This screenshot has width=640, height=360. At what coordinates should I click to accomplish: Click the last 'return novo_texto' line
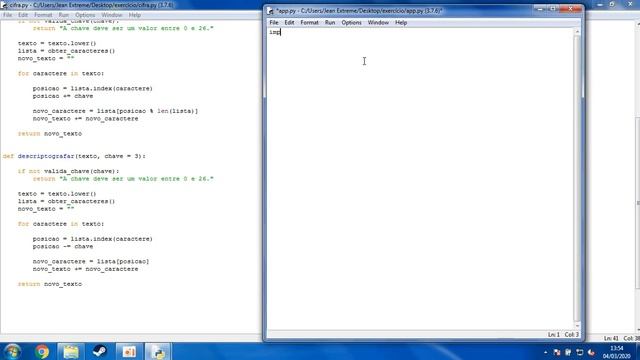click(x=50, y=284)
